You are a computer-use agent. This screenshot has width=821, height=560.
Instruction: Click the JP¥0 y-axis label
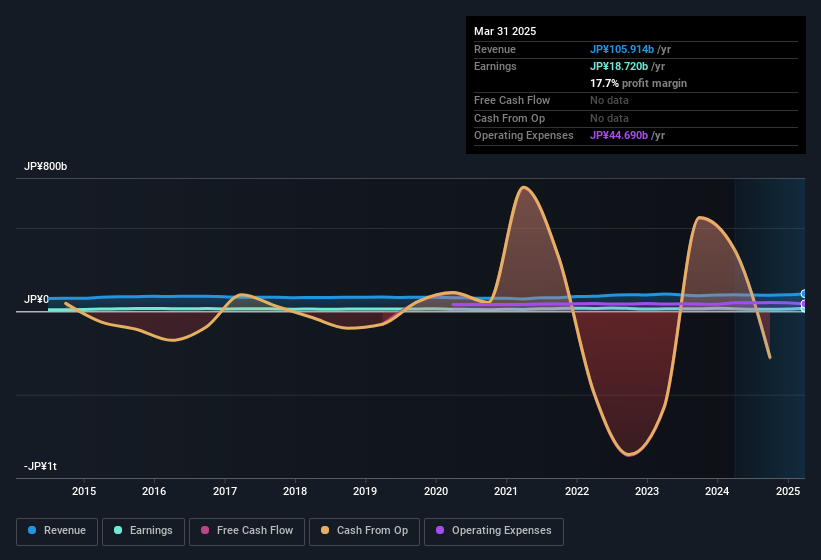36,299
